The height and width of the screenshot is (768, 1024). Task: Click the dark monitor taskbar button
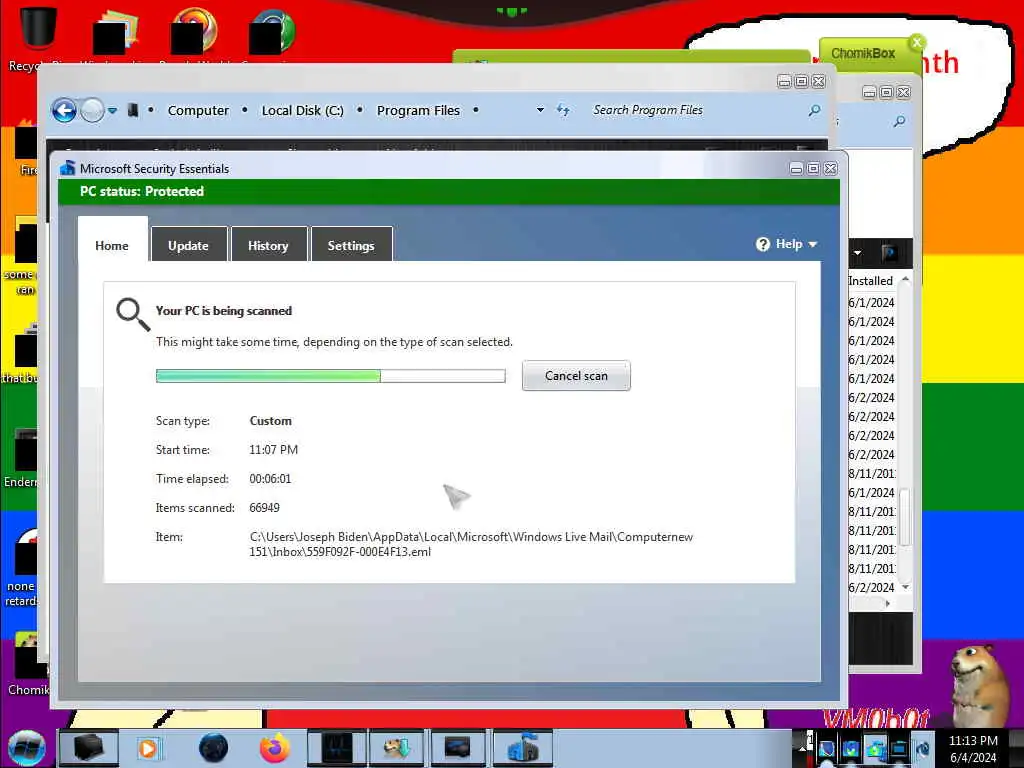click(457, 748)
